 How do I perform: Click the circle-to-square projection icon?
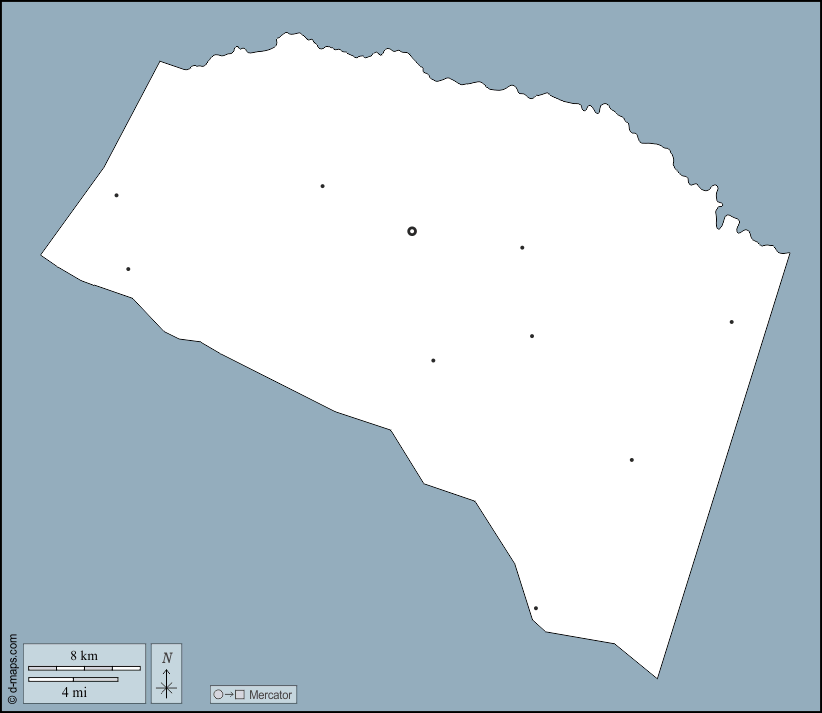(229, 695)
